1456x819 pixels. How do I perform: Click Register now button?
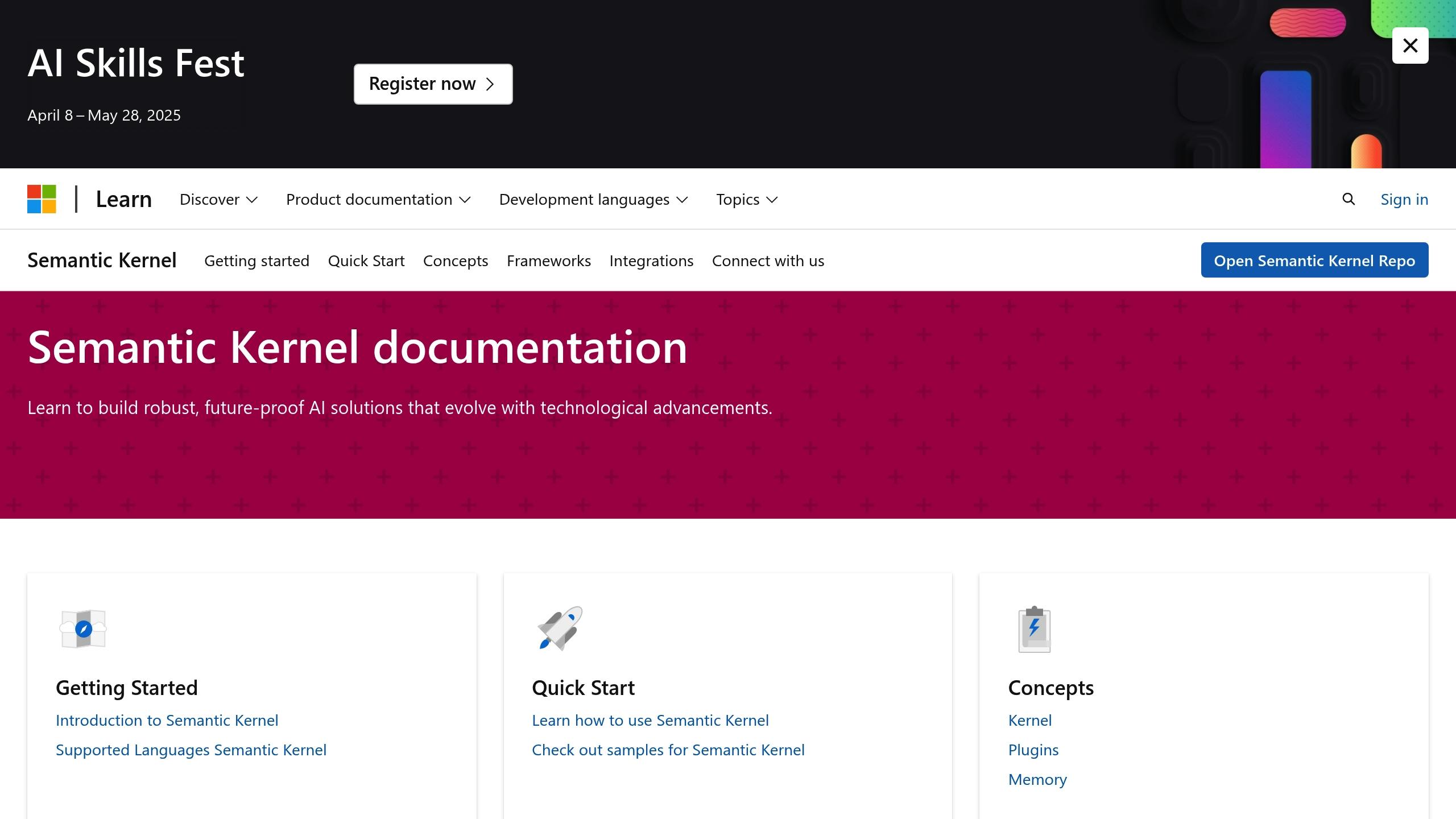(433, 84)
